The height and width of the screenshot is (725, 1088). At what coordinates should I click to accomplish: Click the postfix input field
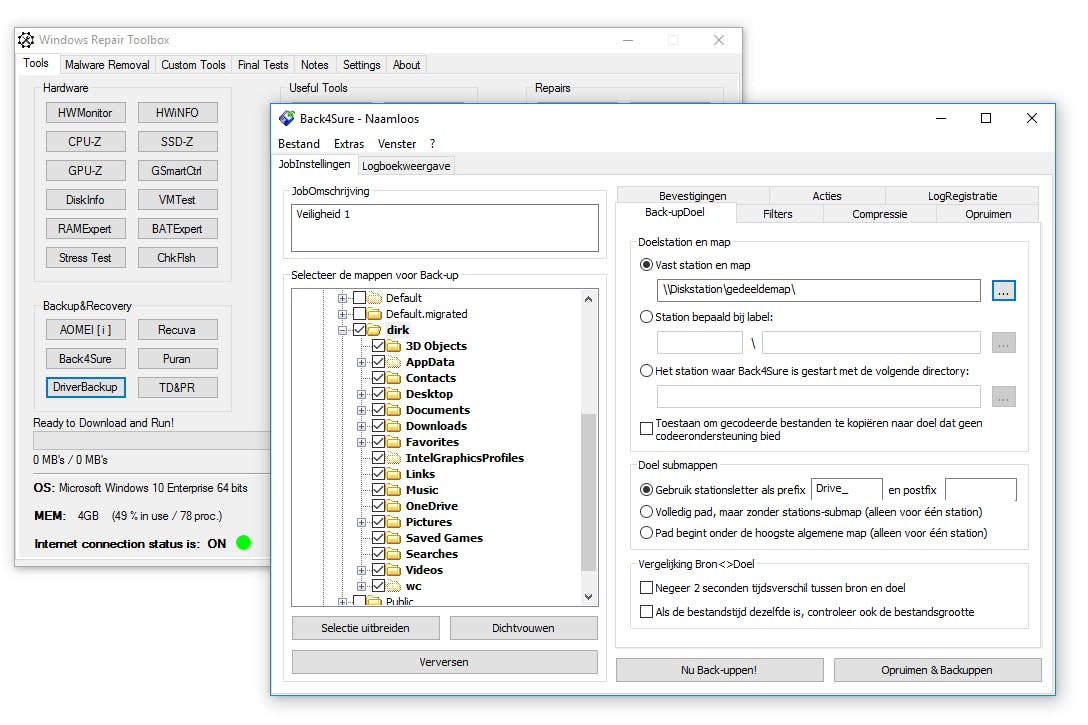coord(980,489)
